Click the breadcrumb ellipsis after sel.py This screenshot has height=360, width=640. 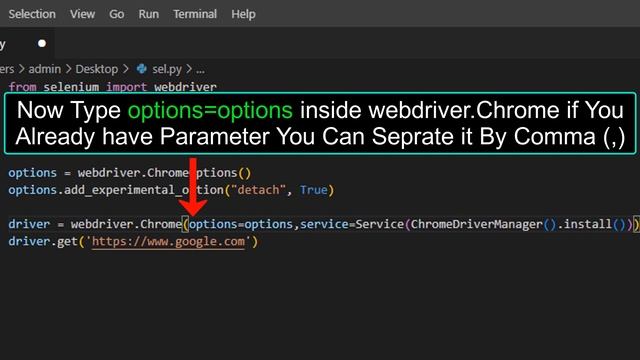200,70
